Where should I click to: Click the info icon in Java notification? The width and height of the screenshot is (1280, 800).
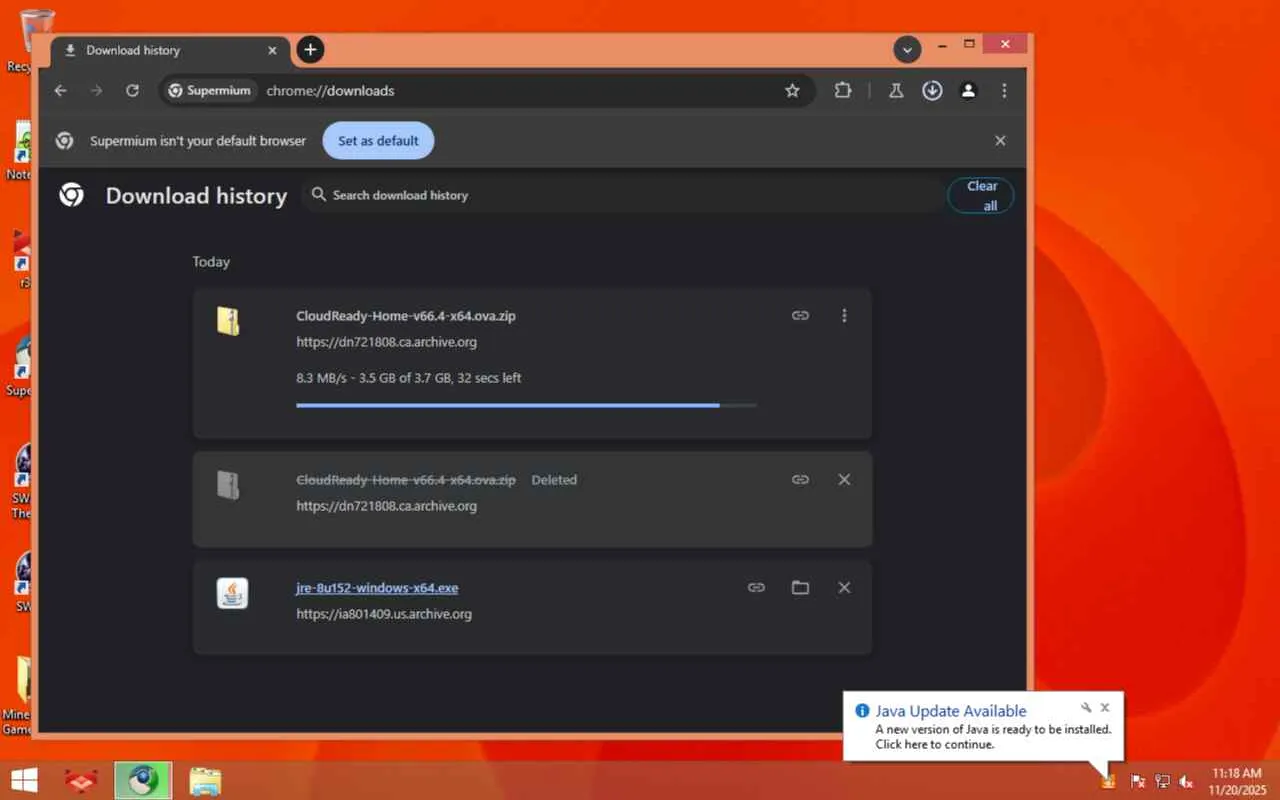click(x=862, y=711)
